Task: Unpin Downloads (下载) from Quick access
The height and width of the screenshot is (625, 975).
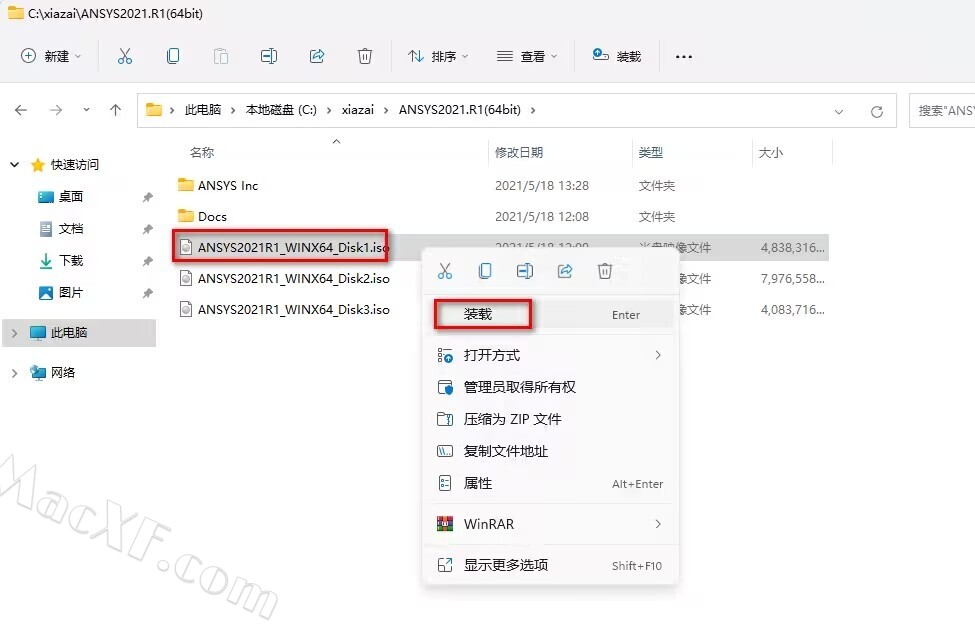Action: [147, 261]
